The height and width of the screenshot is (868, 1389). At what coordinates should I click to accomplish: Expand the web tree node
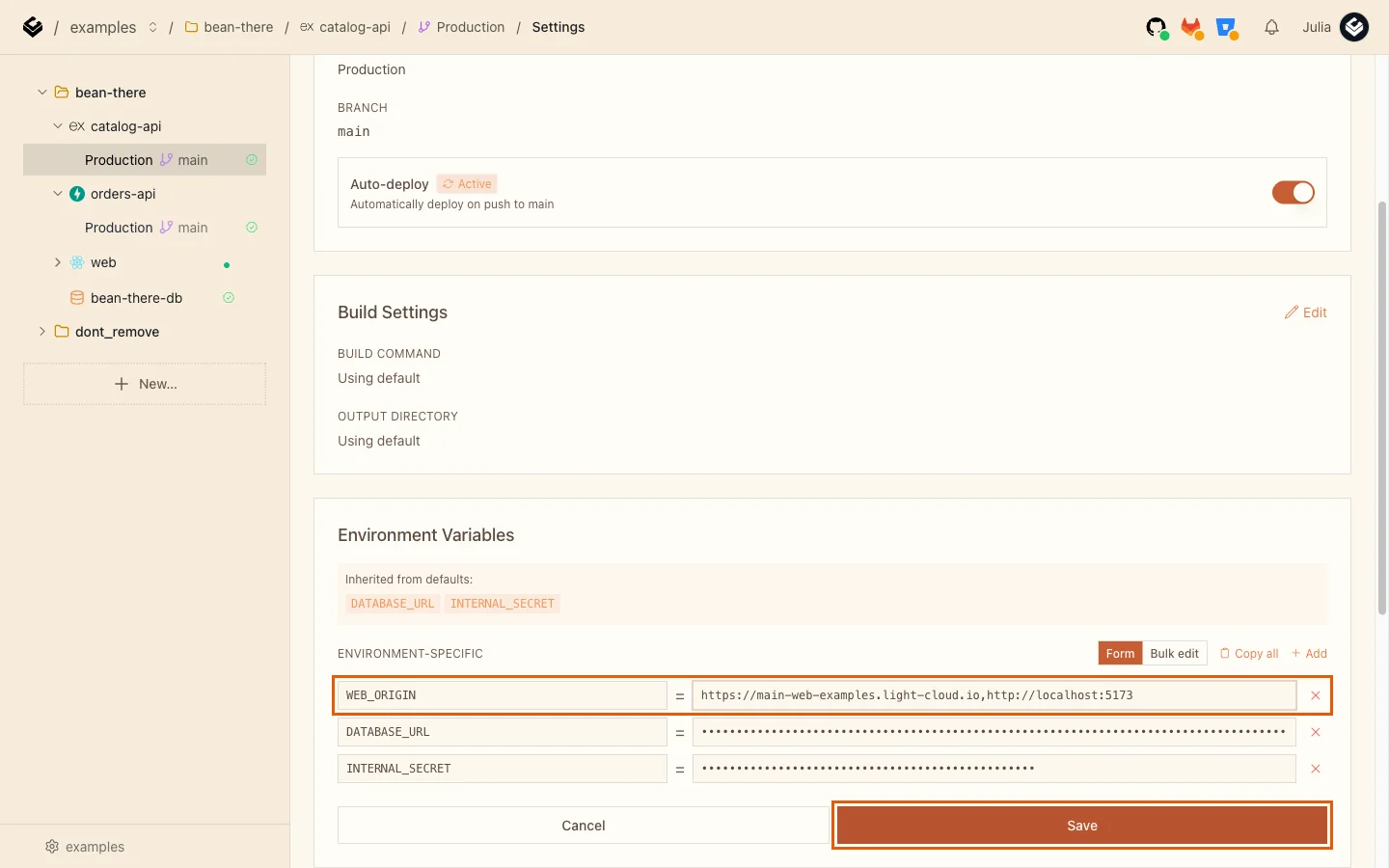pos(57,262)
